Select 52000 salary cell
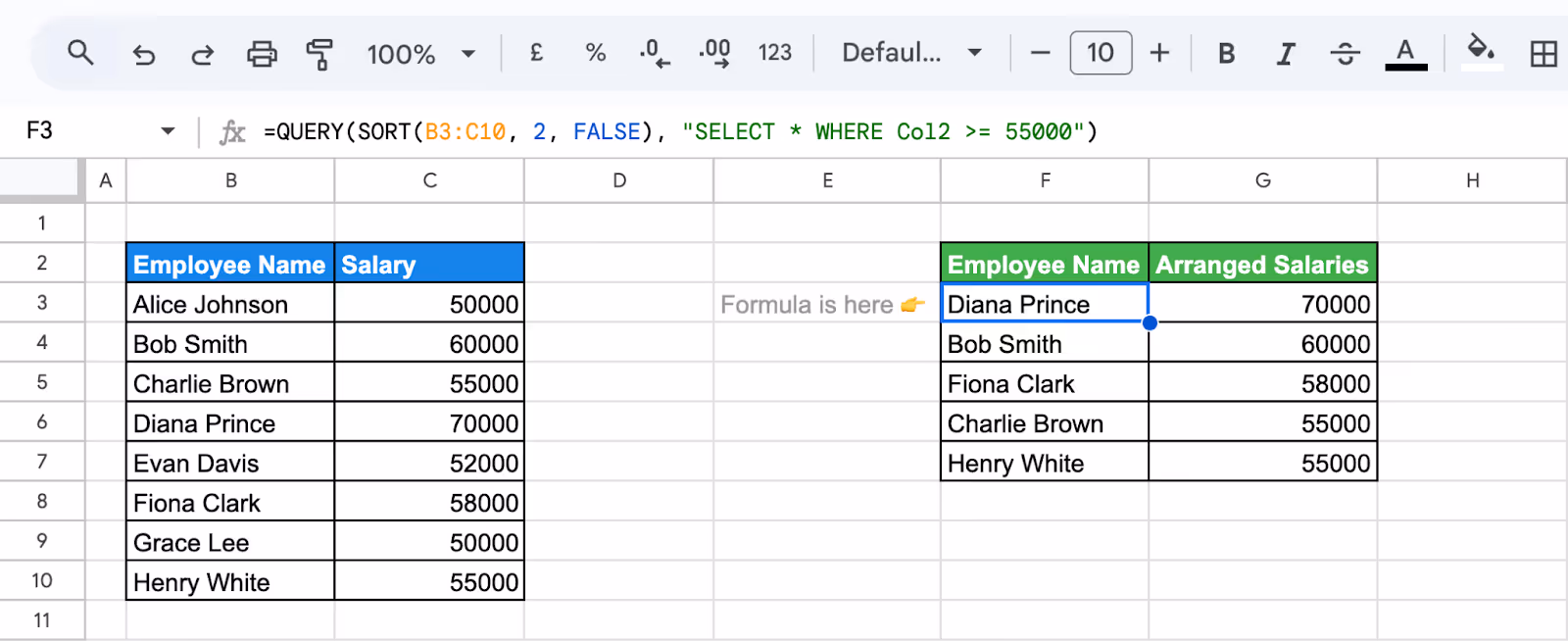Viewport: 1568px width, 641px height. tap(429, 463)
